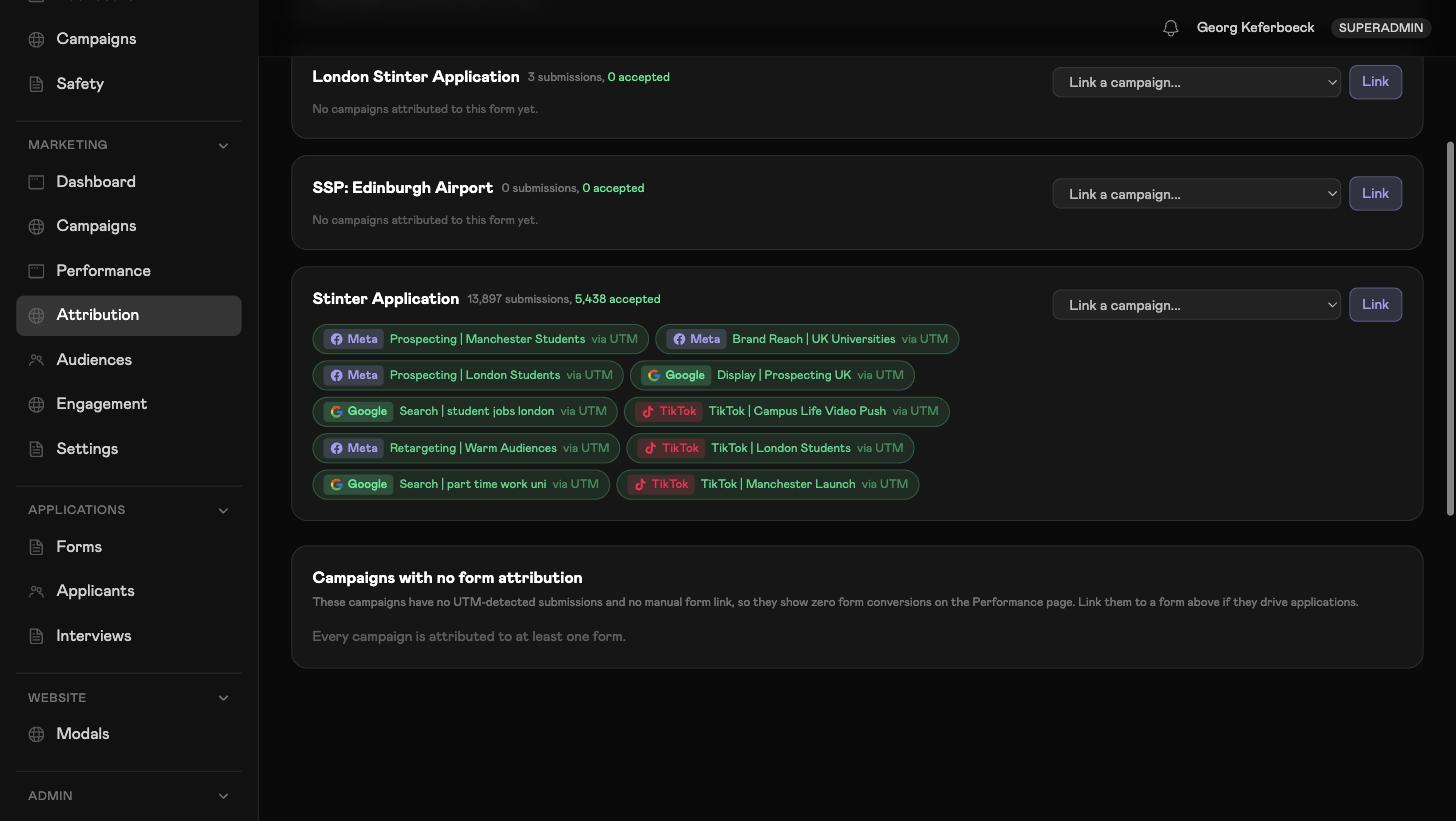
Task: Open the Georg Keferboeck user name
Action: [1255, 28]
